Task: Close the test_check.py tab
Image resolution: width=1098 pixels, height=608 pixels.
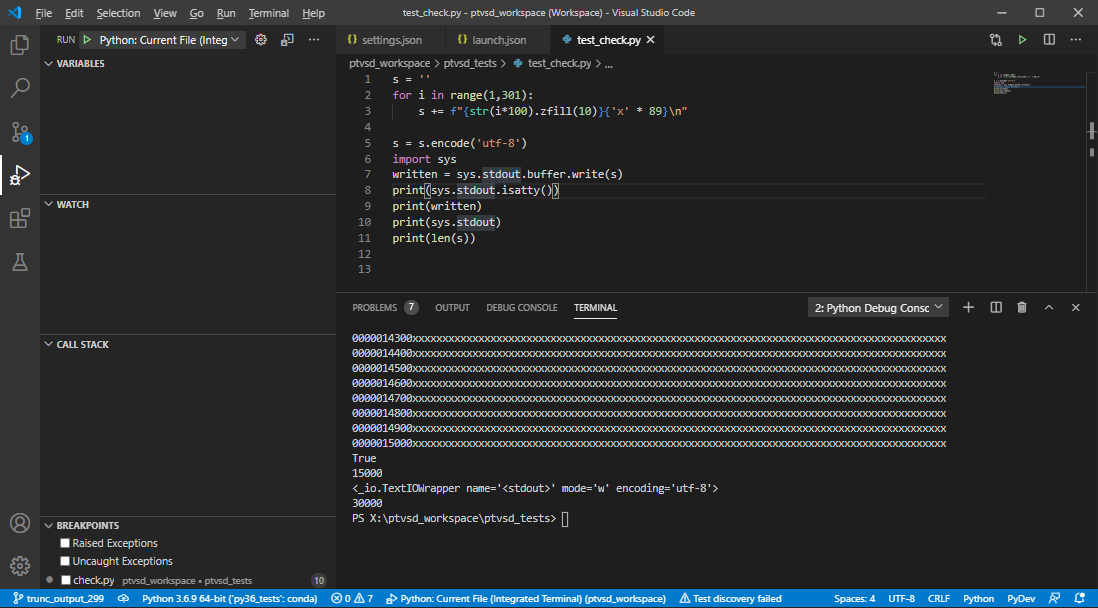Action: (650, 40)
